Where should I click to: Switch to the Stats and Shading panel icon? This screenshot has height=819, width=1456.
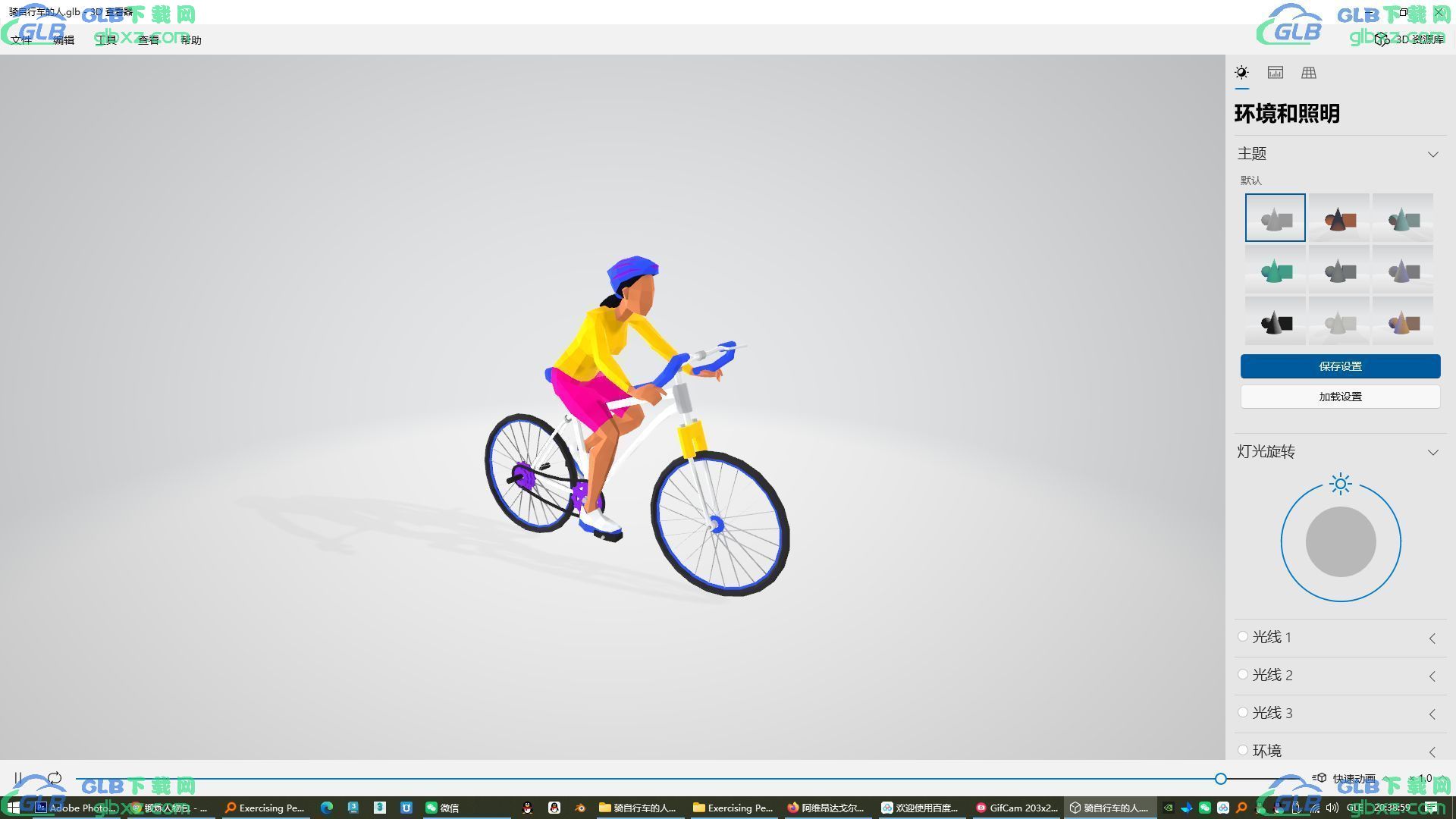pyautogui.click(x=1275, y=73)
